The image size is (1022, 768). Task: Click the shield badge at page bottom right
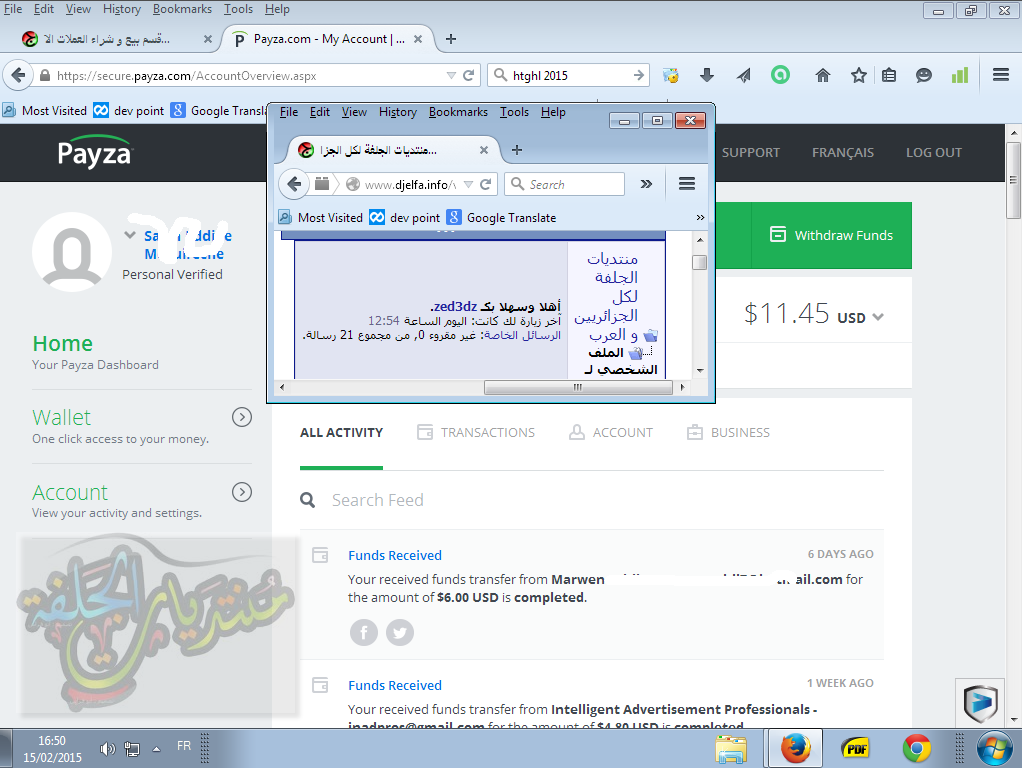coord(980,703)
